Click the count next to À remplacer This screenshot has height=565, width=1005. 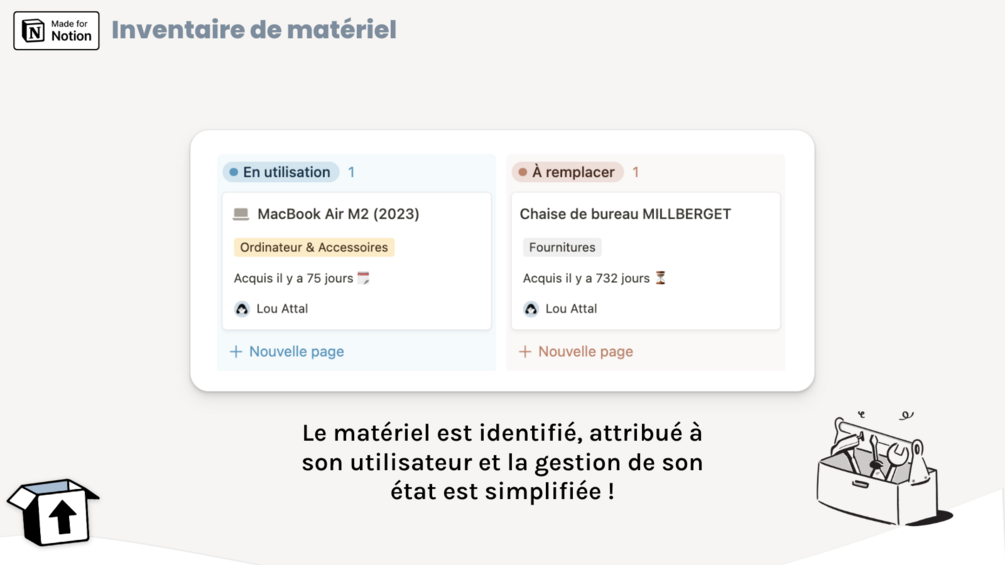pyautogui.click(x=635, y=172)
